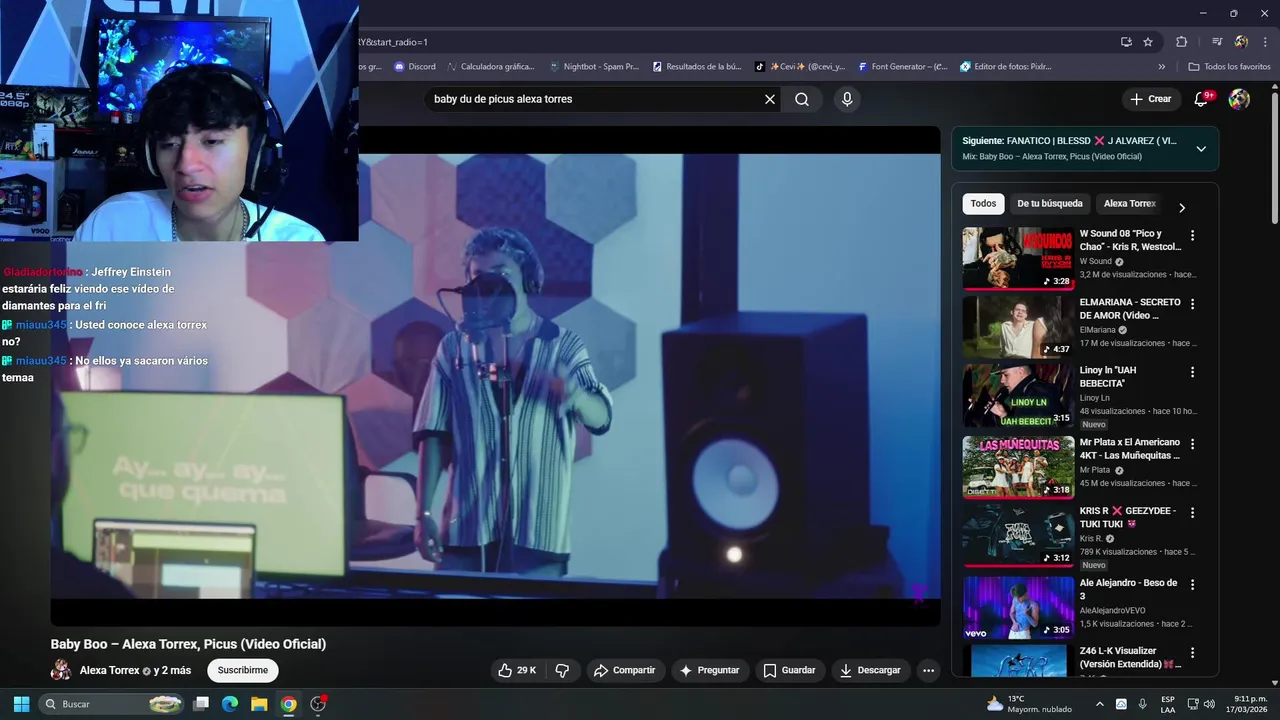This screenshot has height=720, width=1280.
Task: Open the weather widget 13°C
Action: click(x=1029, y=704)
